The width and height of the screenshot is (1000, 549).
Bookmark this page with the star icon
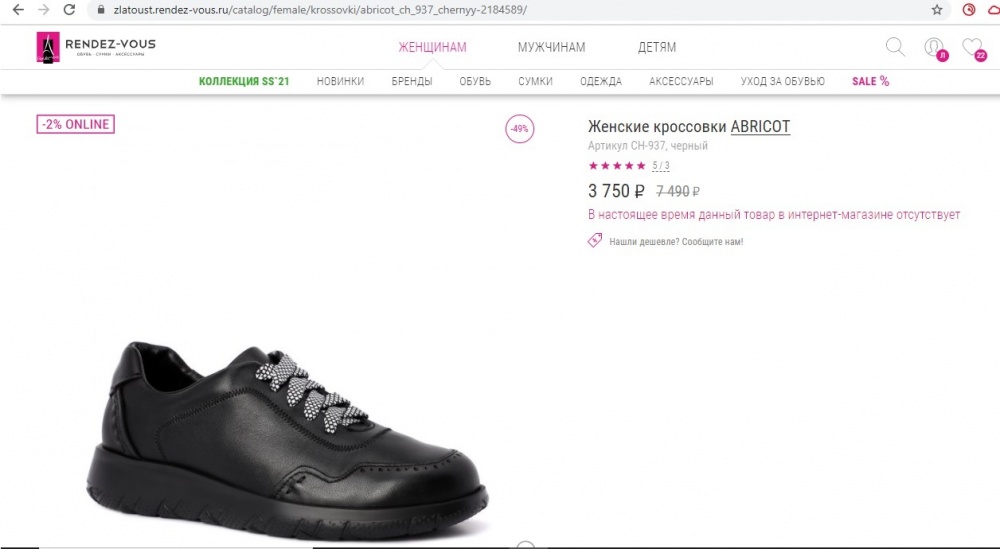(x=937, y=9)
